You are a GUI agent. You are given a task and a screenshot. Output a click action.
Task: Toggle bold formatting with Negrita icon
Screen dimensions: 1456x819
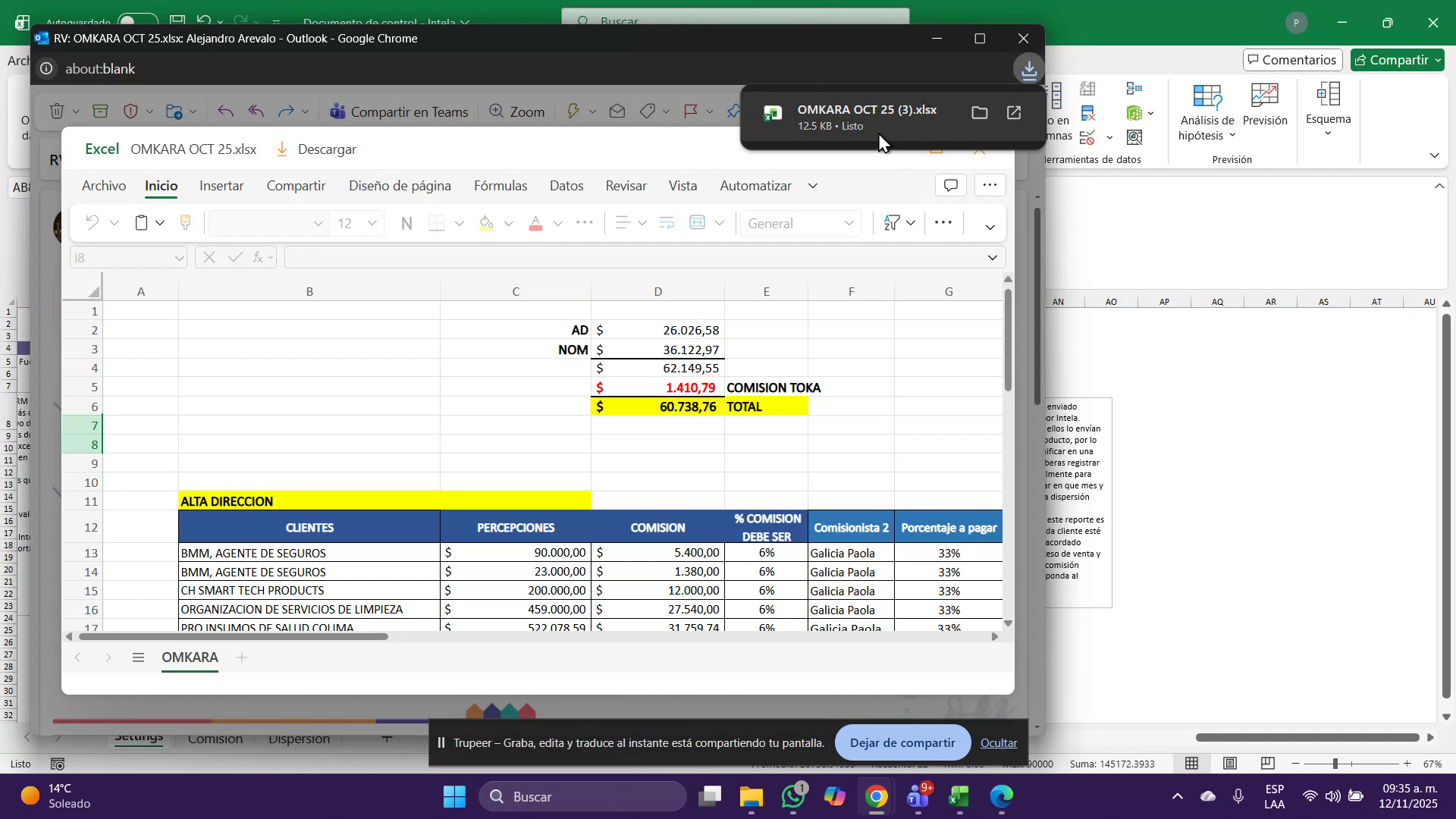(406, 223)
